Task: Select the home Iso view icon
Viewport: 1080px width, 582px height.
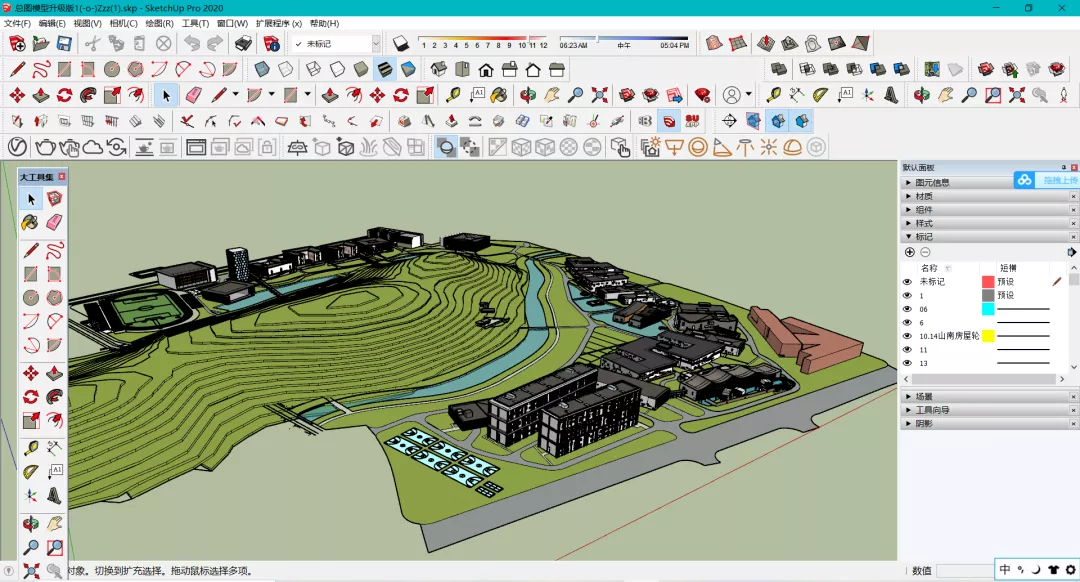Action: (439, 69)
